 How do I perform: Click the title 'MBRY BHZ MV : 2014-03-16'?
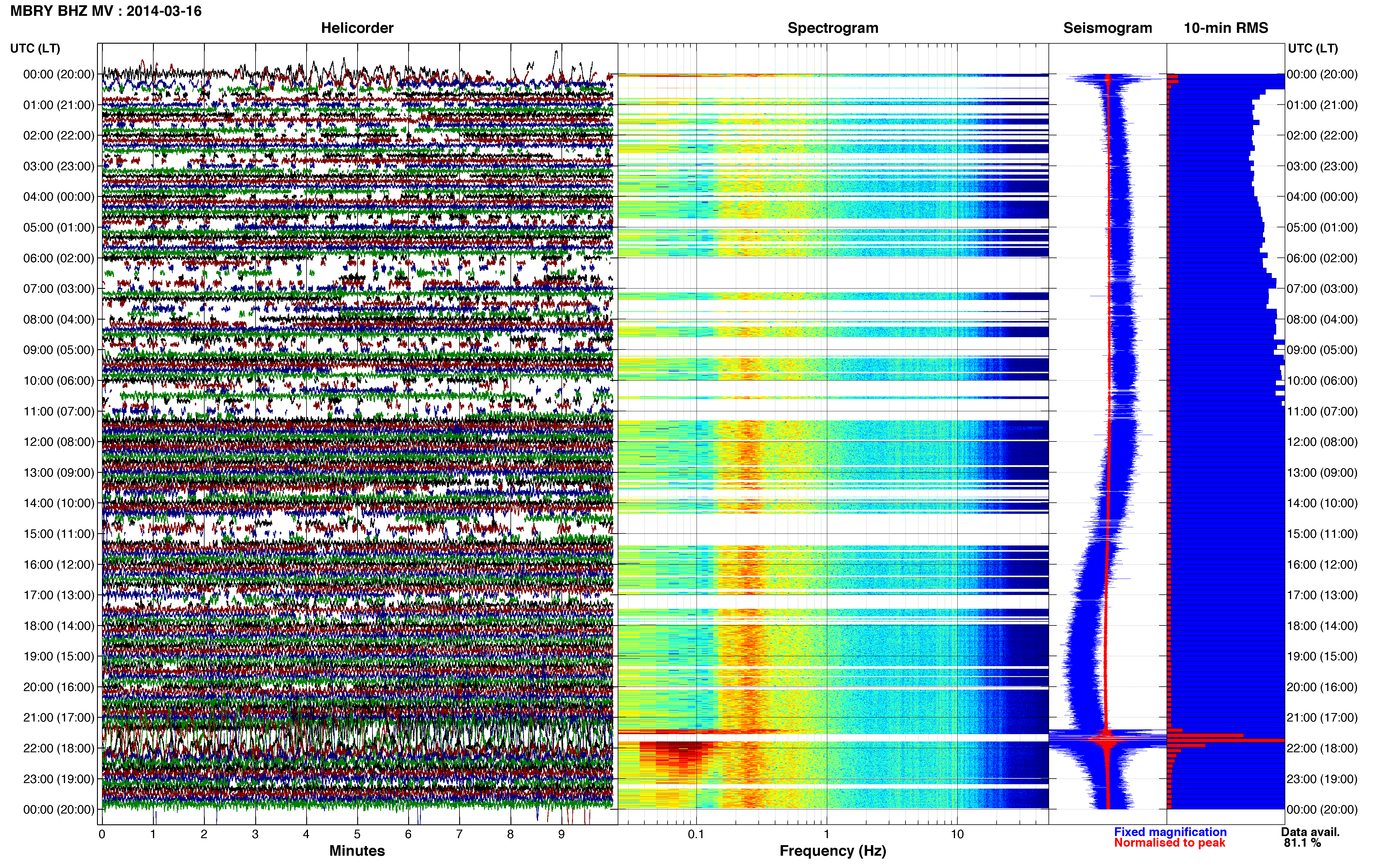pos(106,11)
